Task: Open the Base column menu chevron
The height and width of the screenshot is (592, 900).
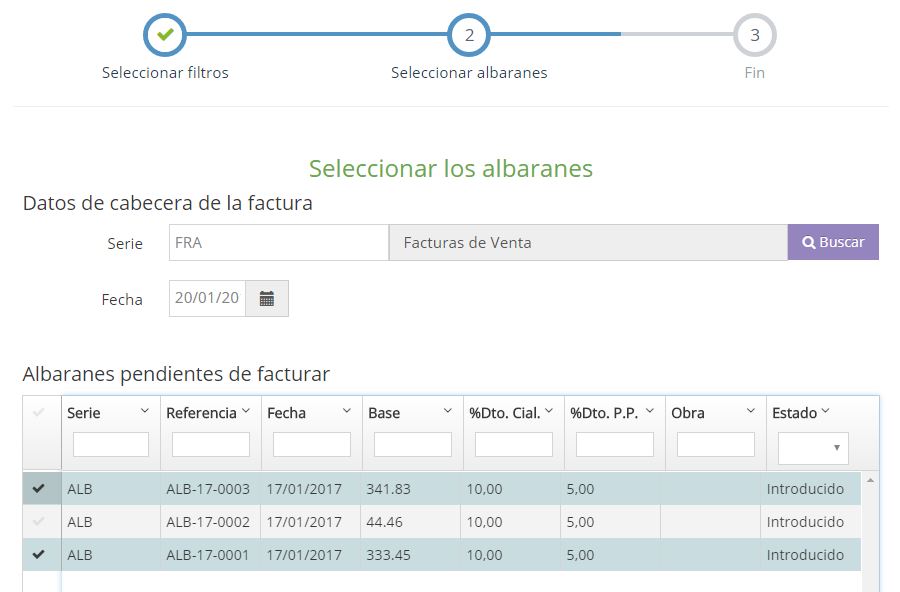Action: point(448,411)
